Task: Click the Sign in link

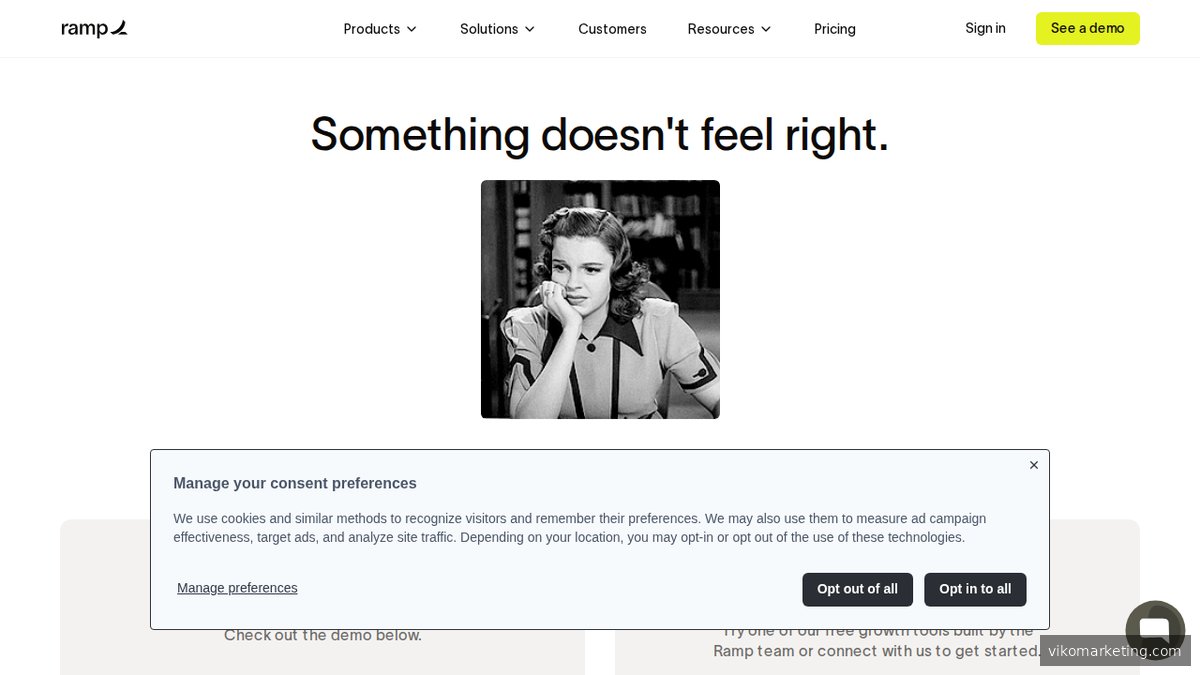Action: pos(985,28)
